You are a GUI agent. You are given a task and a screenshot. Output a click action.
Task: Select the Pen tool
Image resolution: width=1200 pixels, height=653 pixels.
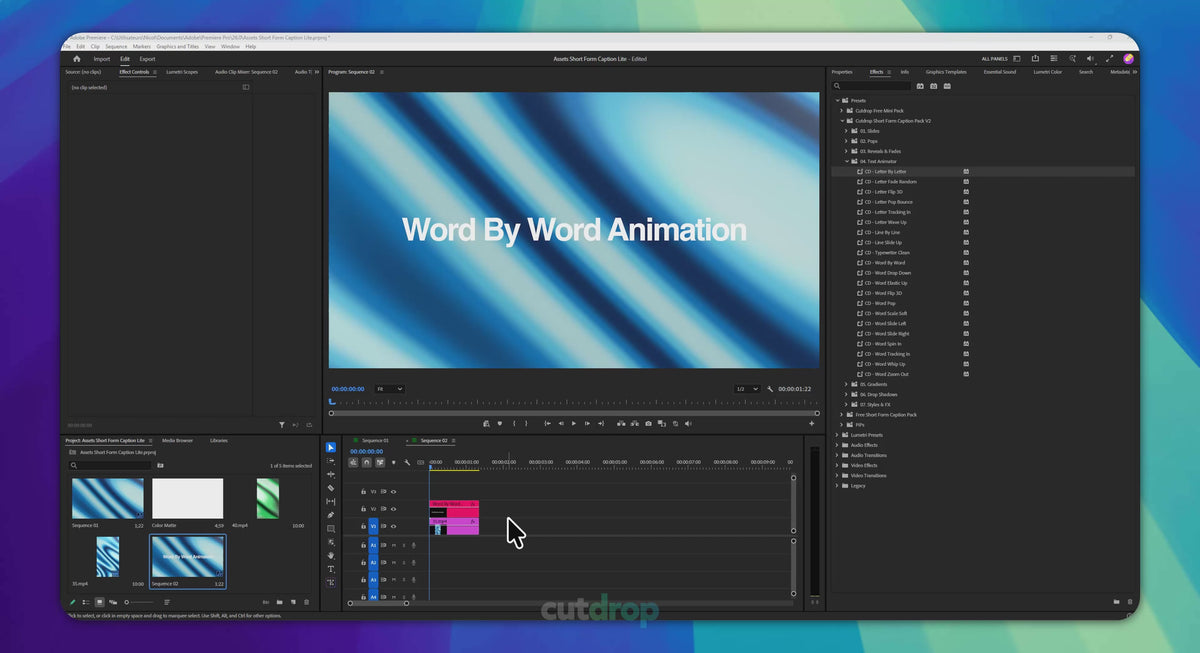tap(331, 515)
